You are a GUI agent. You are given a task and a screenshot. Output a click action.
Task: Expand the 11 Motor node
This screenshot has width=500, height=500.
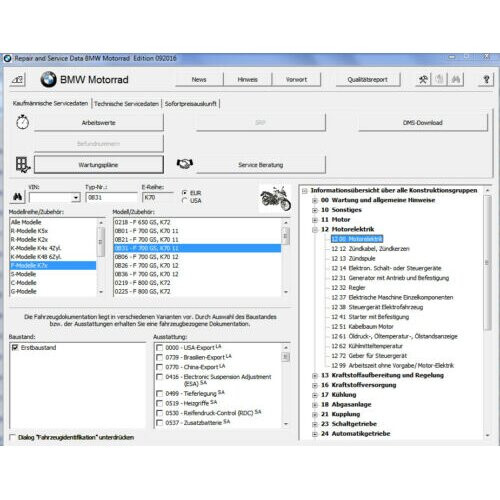[315, 220]
